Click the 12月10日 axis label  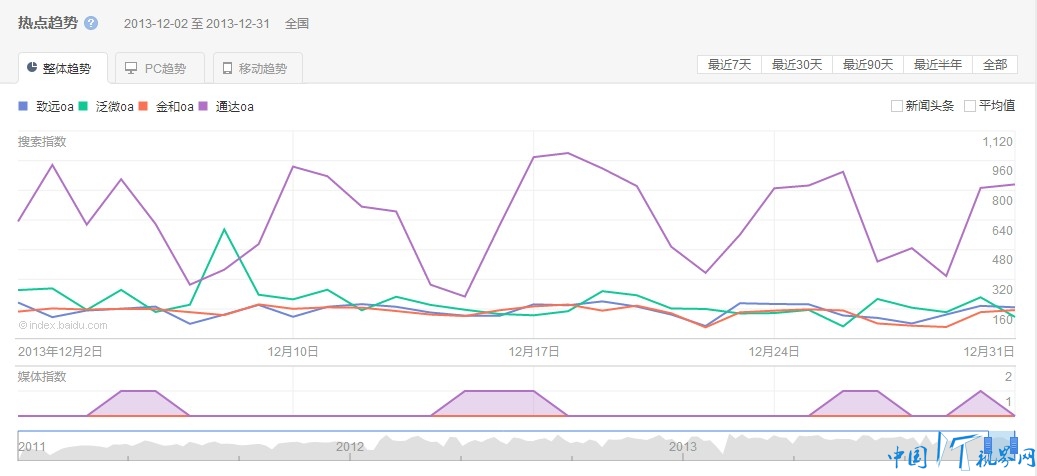292,351
